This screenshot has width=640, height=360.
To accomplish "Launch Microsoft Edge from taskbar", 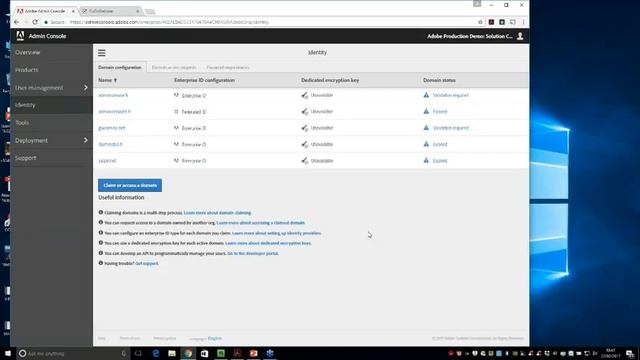I will 156,353.
